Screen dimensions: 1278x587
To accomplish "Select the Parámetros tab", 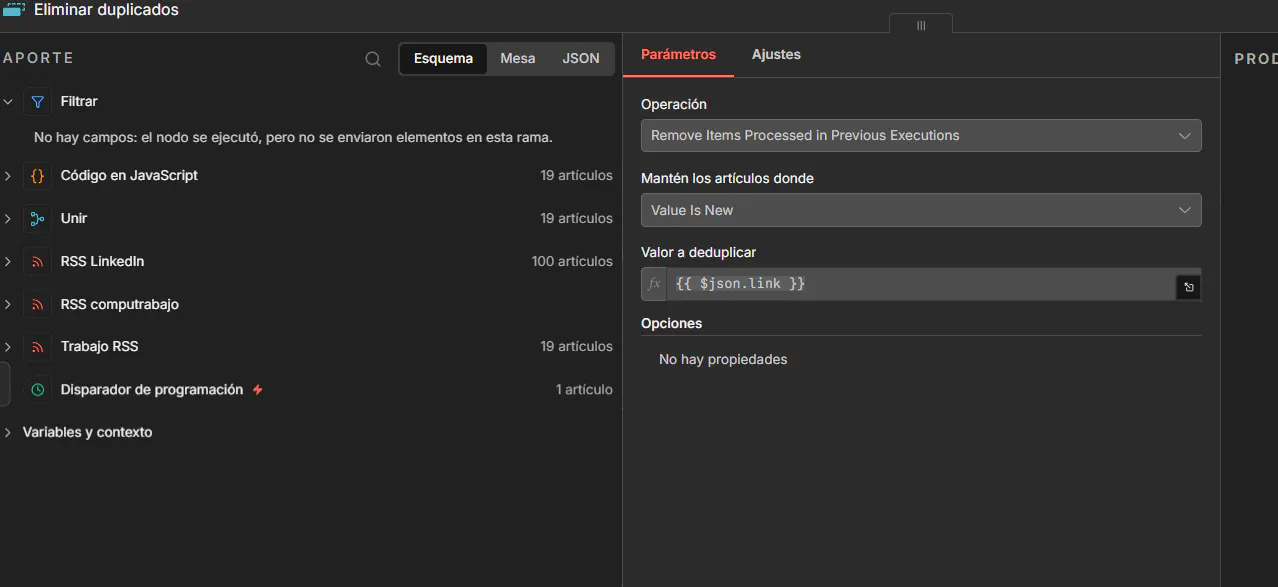I will tap(678, 55).
